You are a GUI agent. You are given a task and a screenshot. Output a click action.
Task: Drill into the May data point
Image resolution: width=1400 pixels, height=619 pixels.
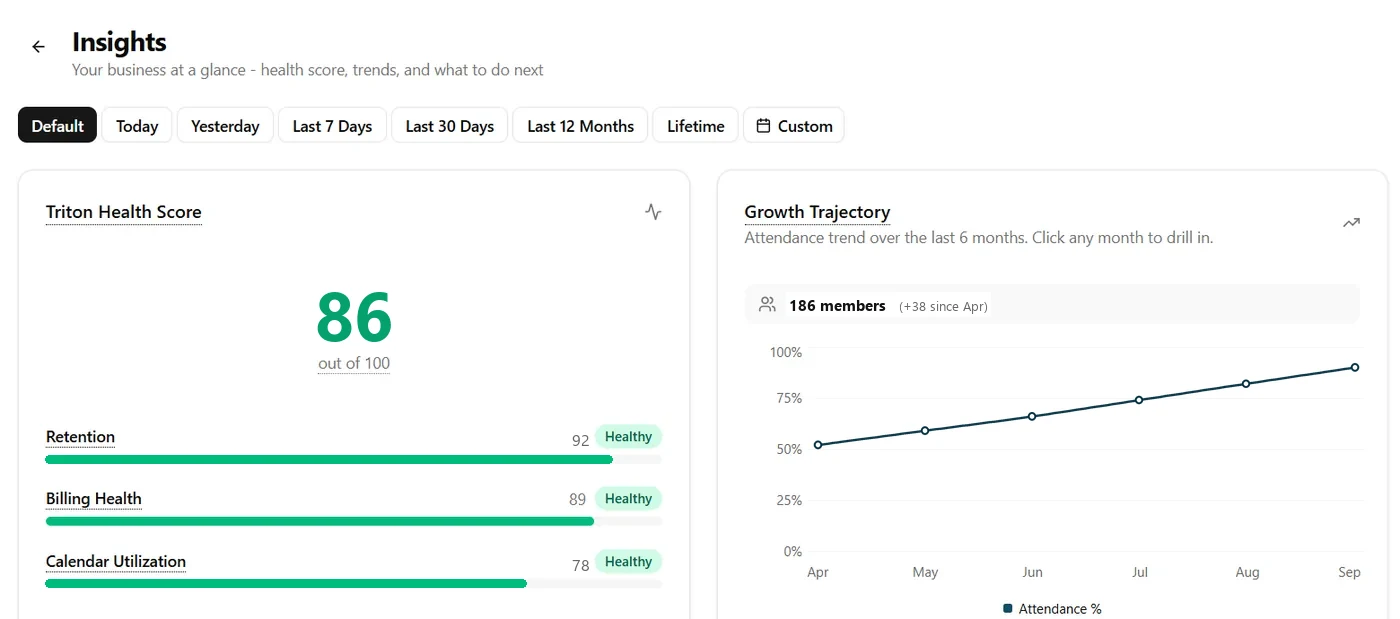point(925,431)
